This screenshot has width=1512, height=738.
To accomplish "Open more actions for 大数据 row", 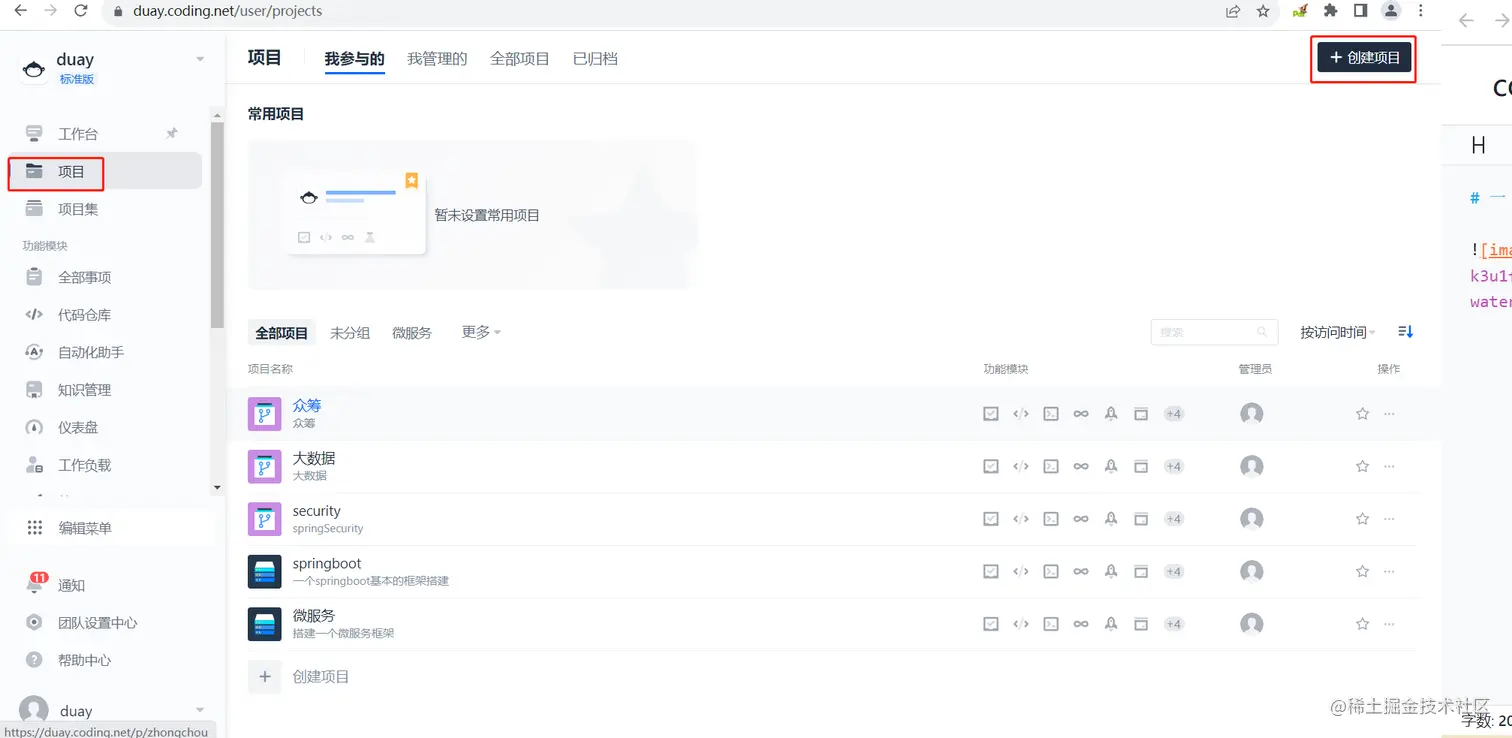I will 1389,466.
